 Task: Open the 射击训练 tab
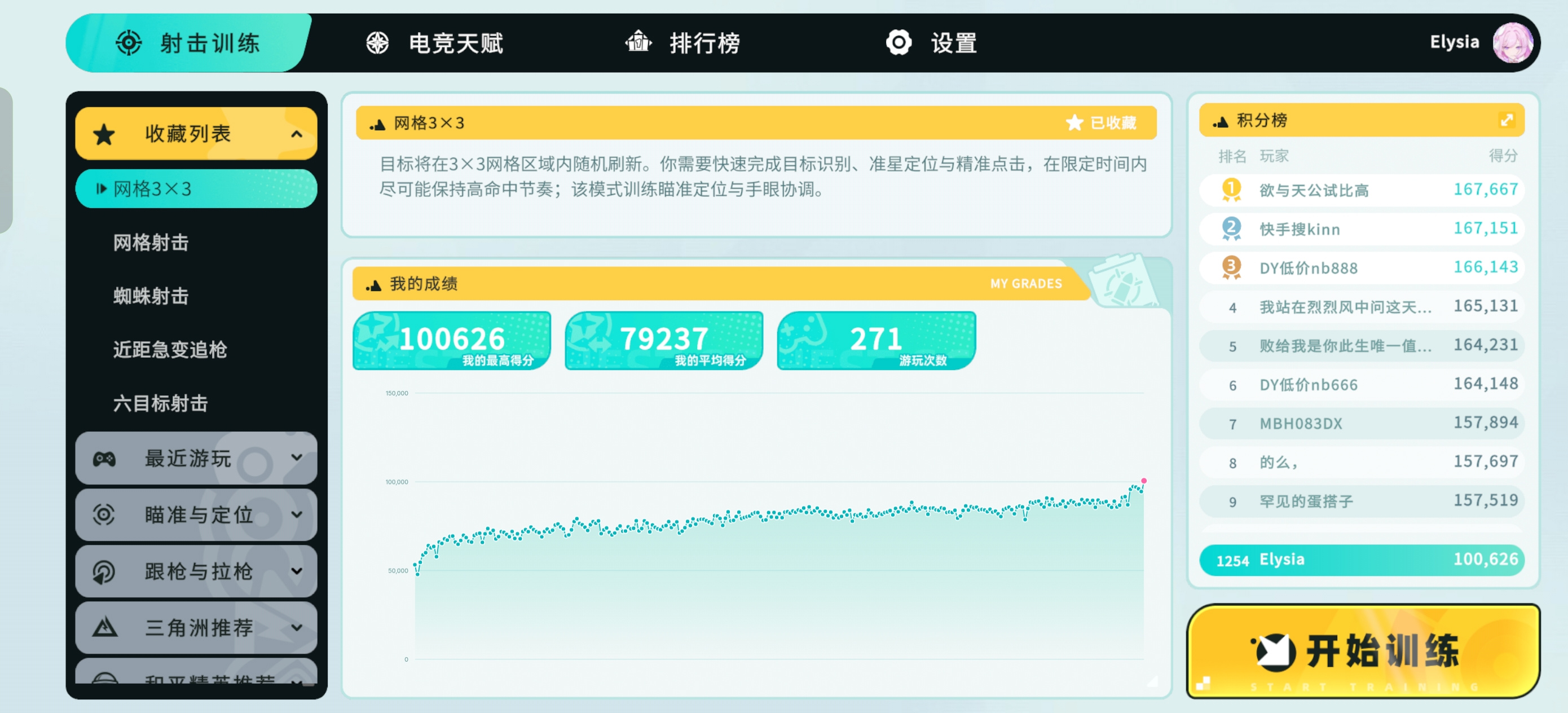click(189, 43)
